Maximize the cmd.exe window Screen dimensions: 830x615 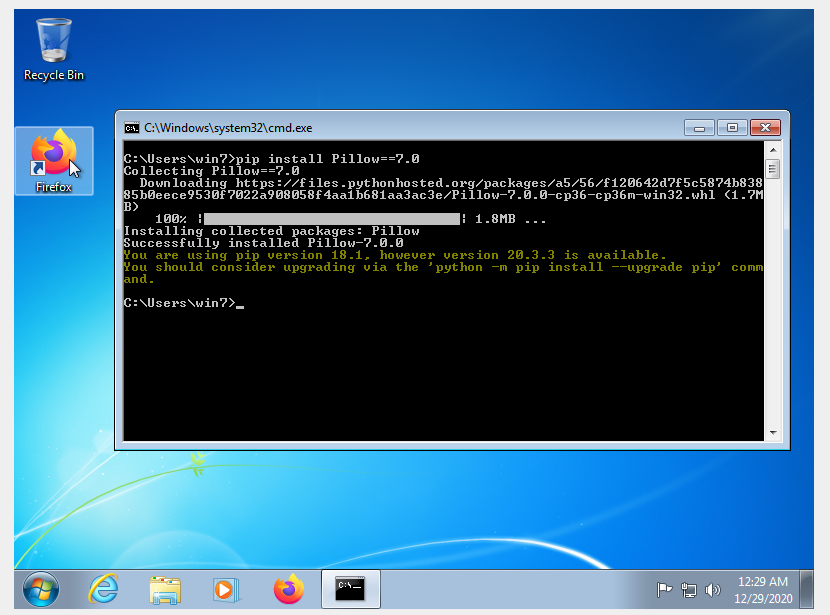coord(732,128)
